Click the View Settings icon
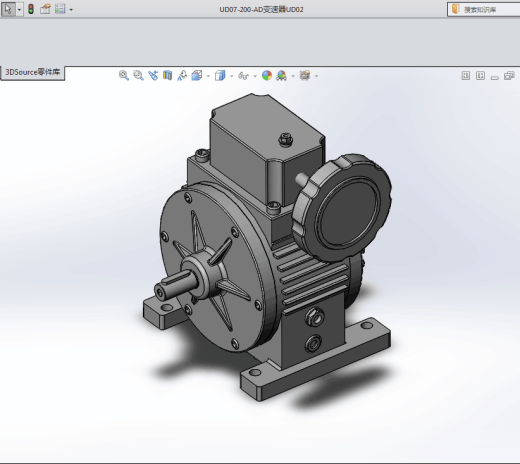 [x=305, y=75]
